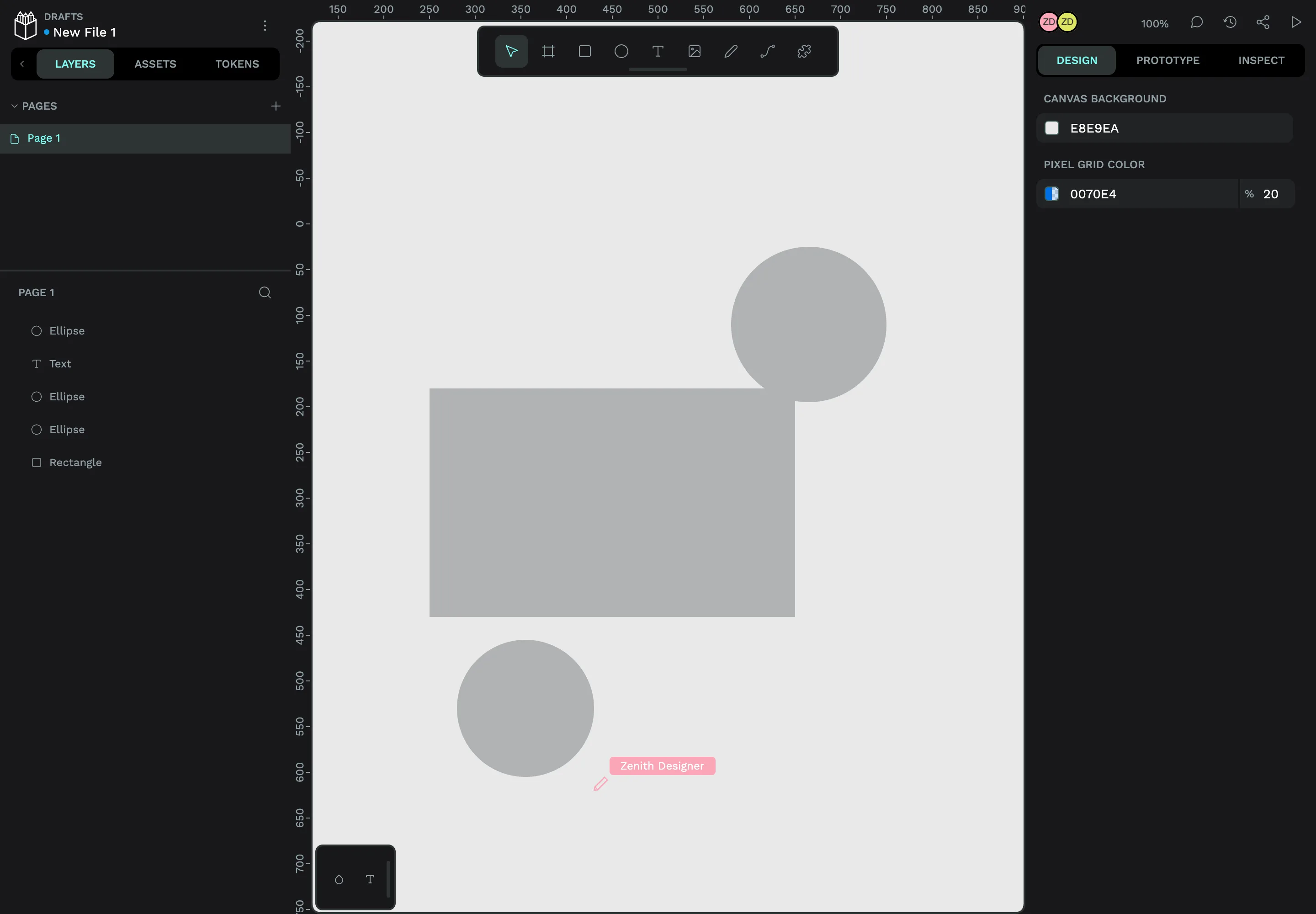Click the DRAFTS project label

point(64,16)
